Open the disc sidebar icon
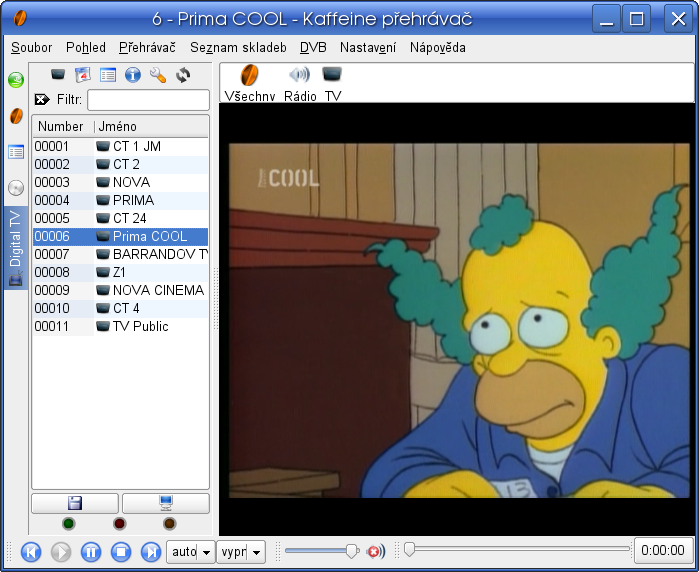699x572 pixels. 16,188
